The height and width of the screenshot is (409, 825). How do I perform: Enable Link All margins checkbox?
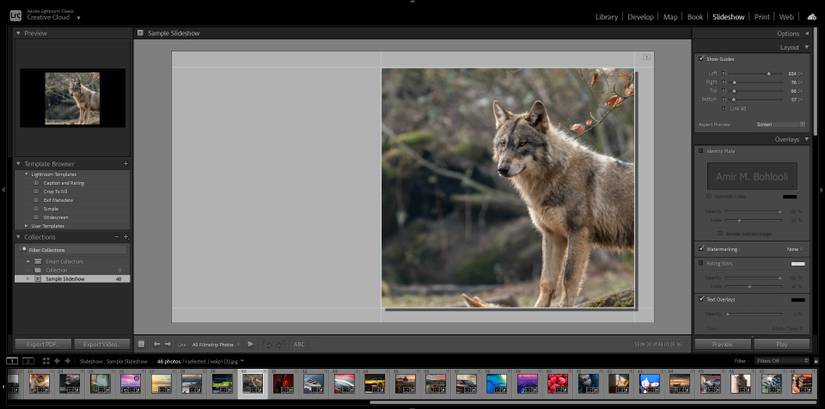[x=725, y=108]
